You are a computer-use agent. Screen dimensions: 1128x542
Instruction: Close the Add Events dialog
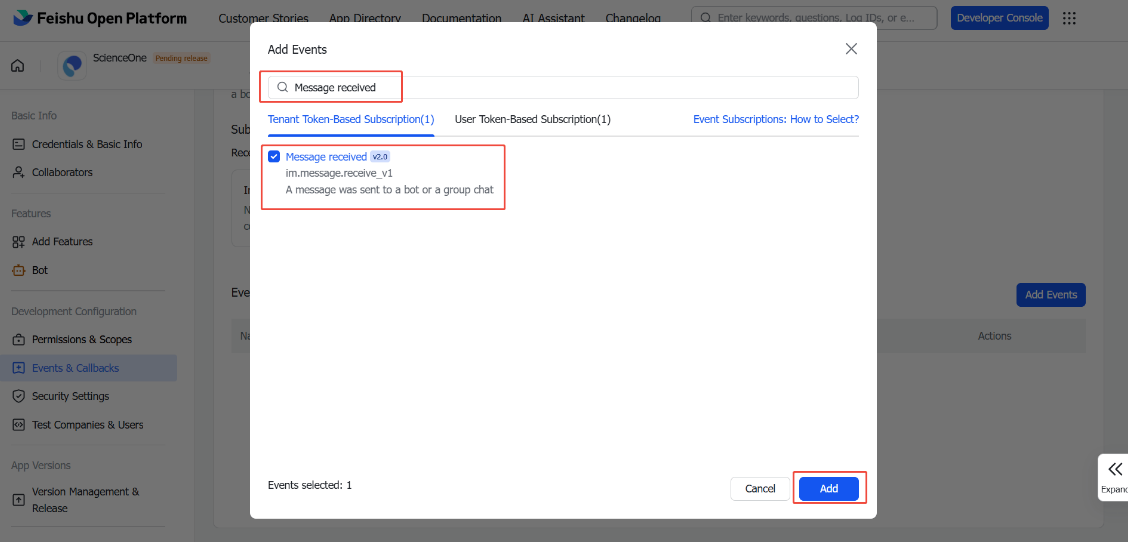point(851,49)
